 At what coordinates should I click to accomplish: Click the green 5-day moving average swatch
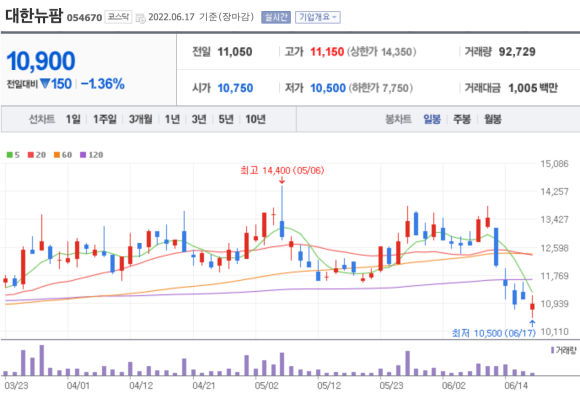click(x=10, y=155)
